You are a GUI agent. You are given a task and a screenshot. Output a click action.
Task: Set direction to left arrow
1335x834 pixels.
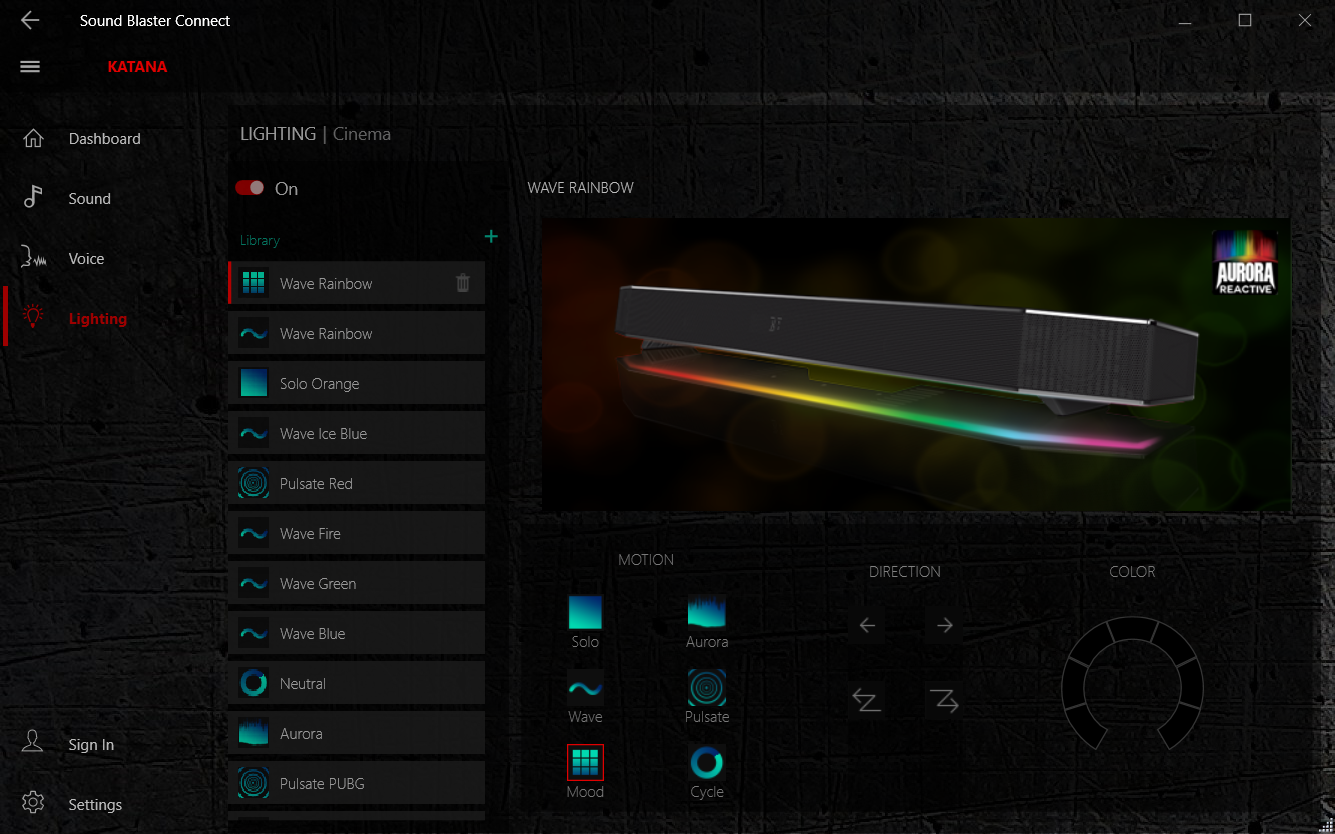[867, 626]
